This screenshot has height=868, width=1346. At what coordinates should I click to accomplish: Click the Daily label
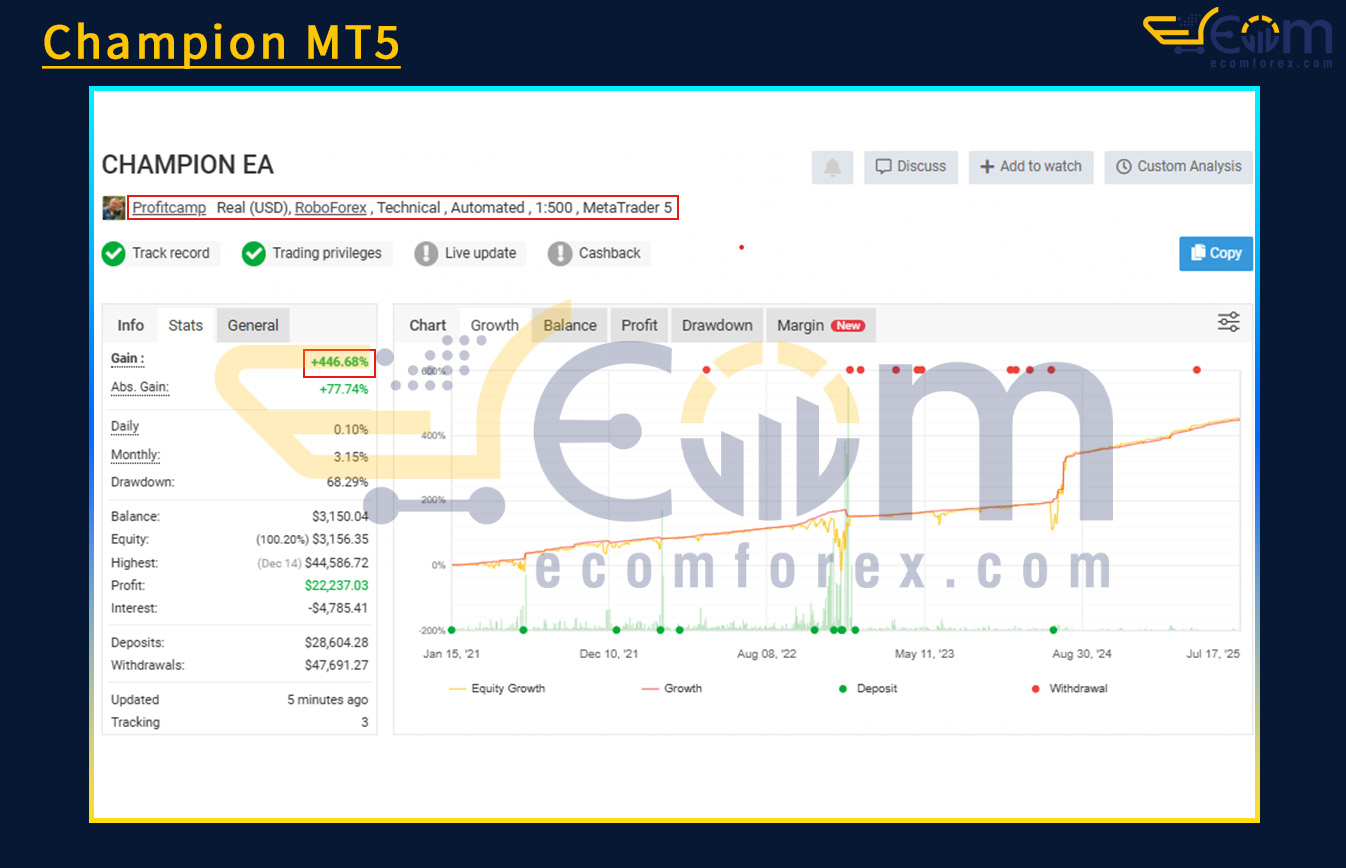(x=125, y=426)
